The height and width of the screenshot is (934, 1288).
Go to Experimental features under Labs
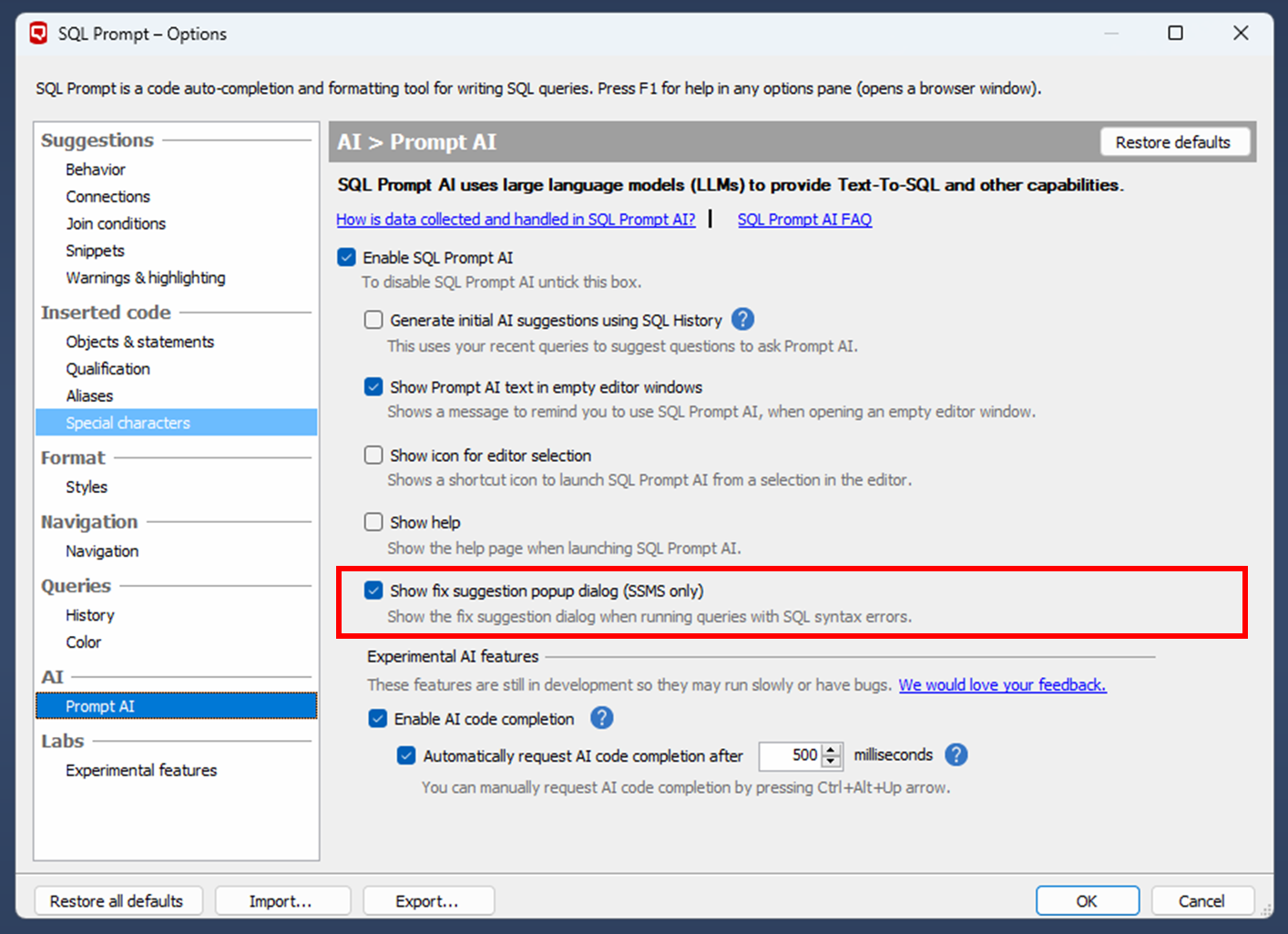[x=141, y=770]
